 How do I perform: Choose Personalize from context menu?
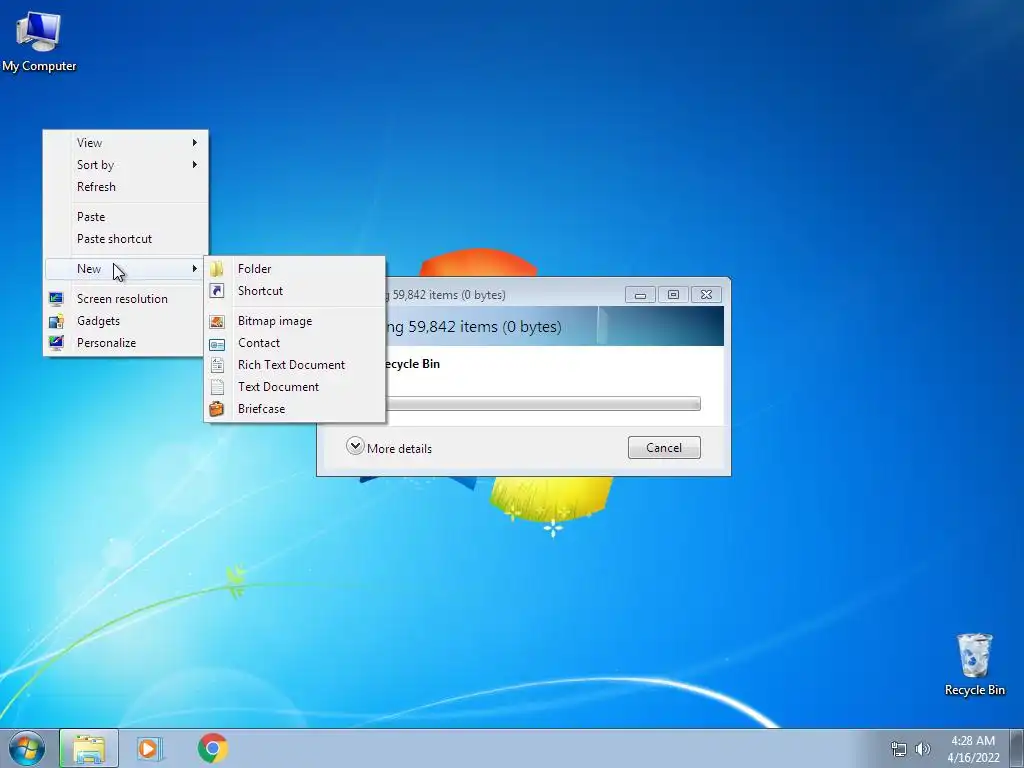tap(124, 343)
